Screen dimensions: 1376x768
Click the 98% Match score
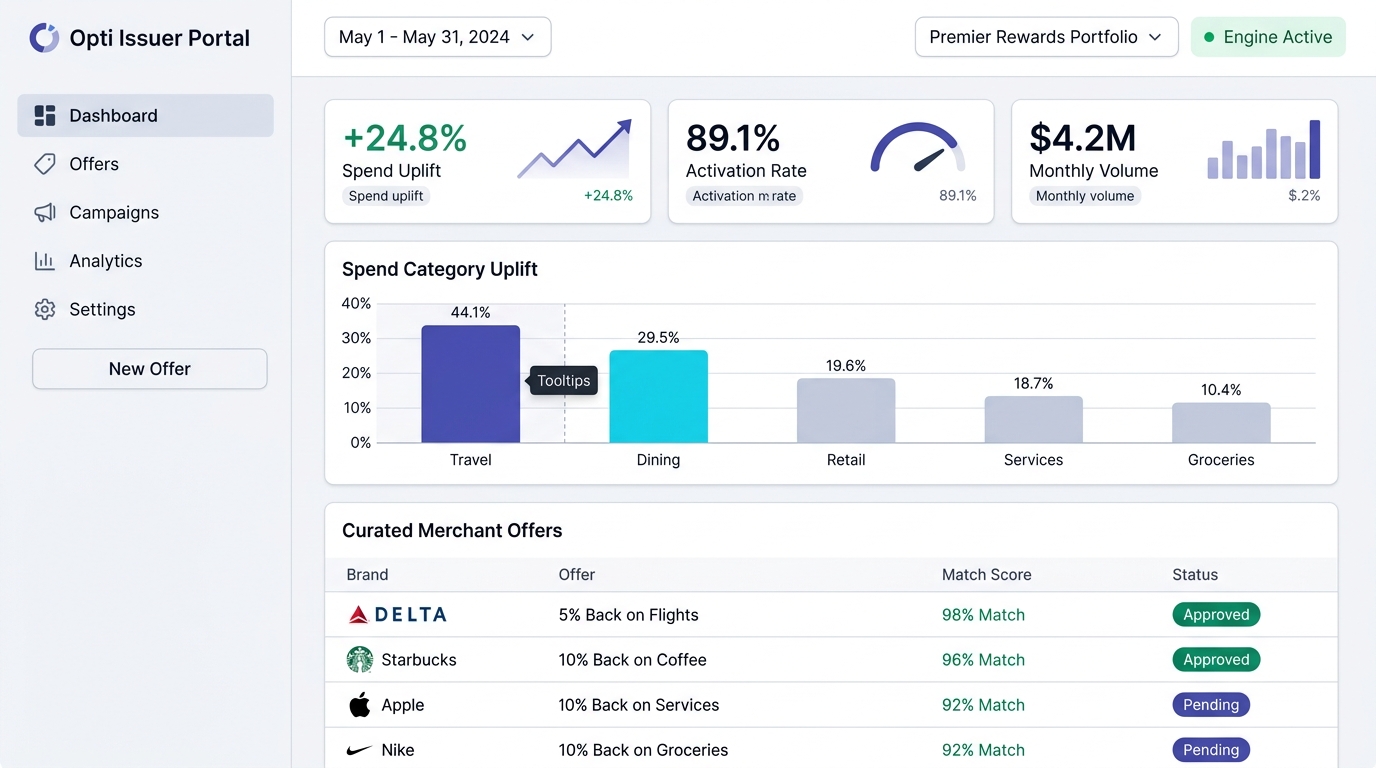(983, 615)
